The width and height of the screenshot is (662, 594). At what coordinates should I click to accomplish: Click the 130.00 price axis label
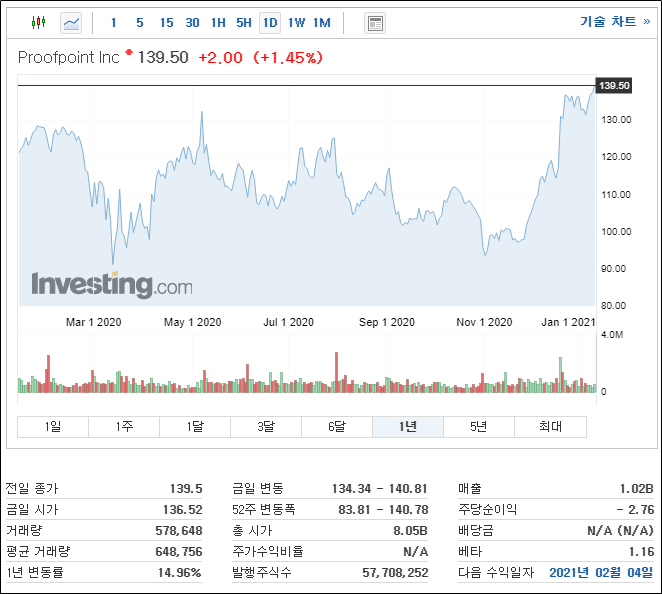coord(616,120)
